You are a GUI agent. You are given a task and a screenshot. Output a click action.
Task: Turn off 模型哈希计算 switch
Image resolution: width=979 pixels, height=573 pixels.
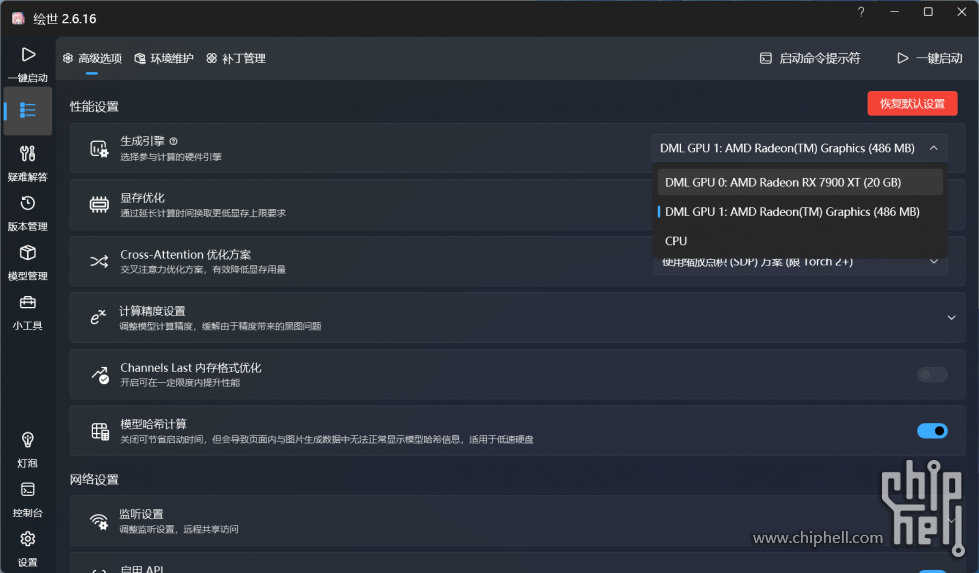(932, 431)
